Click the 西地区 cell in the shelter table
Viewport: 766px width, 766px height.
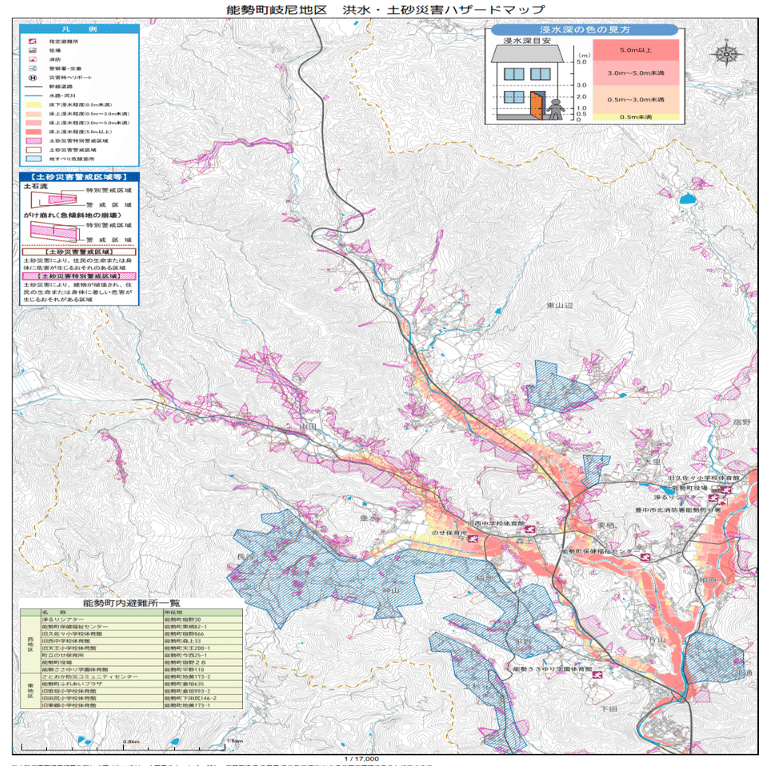pos(31,644)
